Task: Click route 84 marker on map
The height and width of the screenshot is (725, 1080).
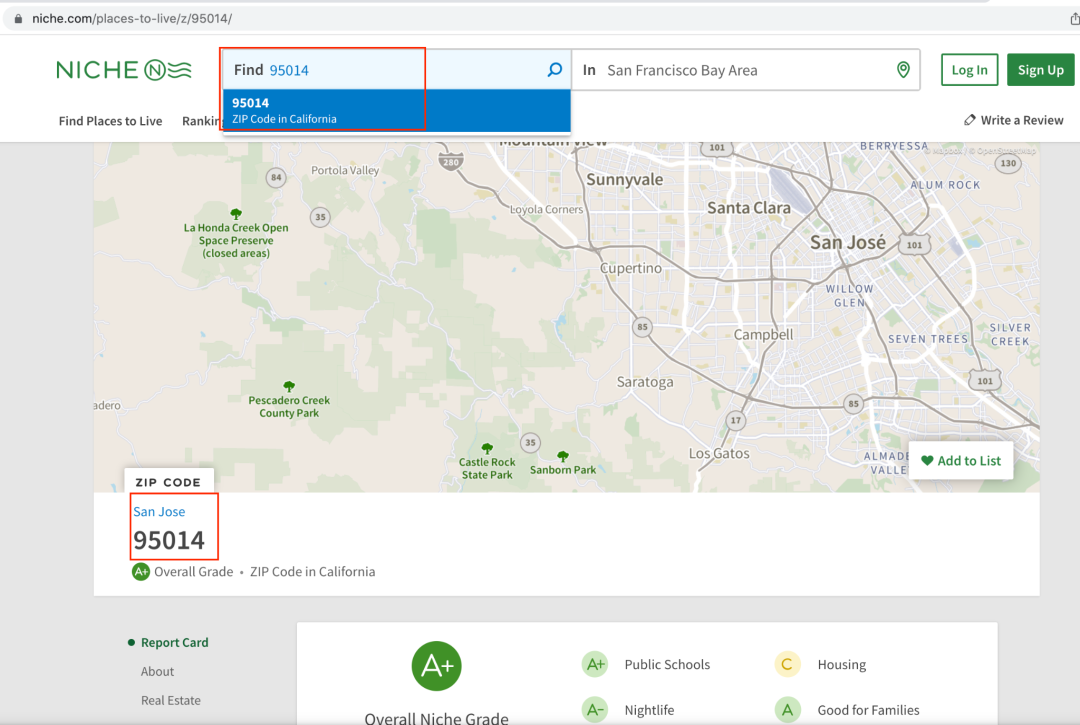Action: pyautogui.click(x=276, y=178)
